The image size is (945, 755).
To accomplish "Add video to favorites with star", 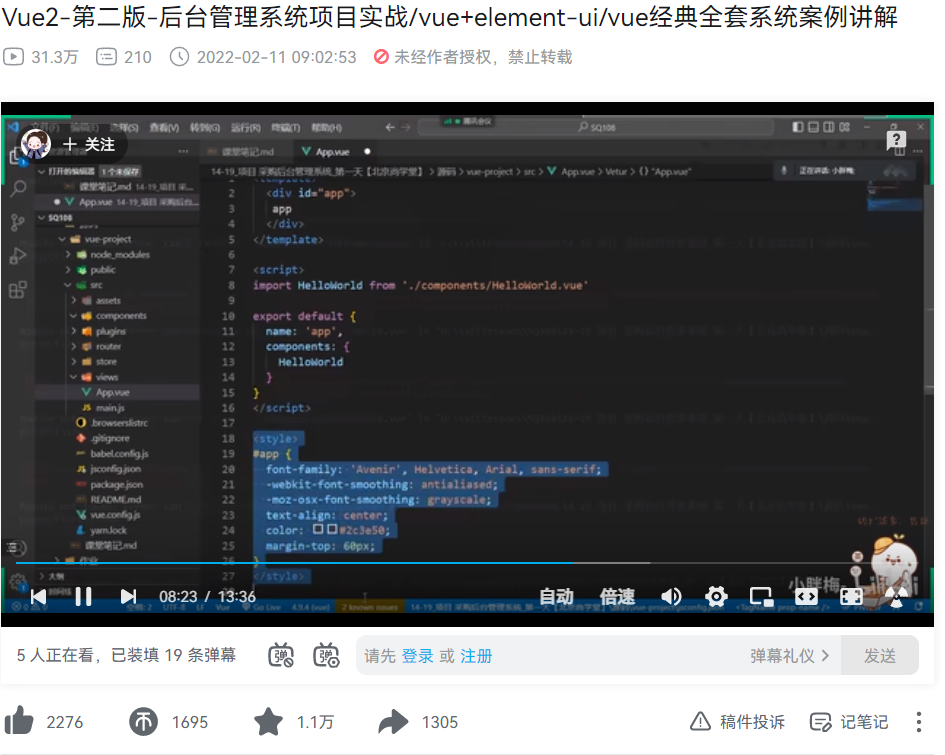I will coord(268,721).
